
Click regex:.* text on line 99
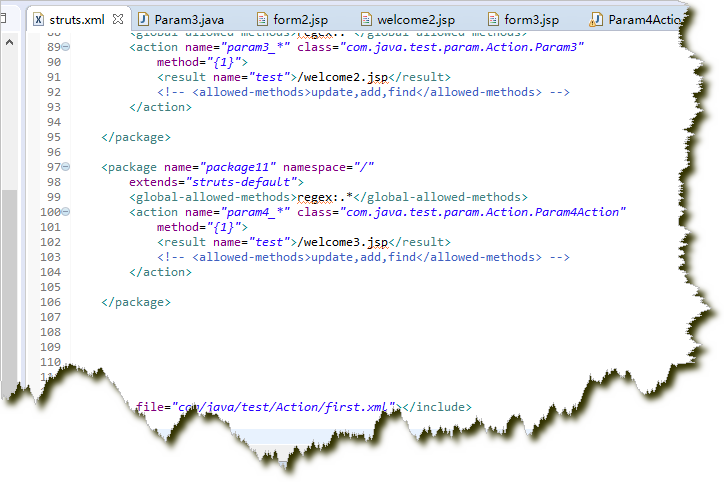click(325, 197)
